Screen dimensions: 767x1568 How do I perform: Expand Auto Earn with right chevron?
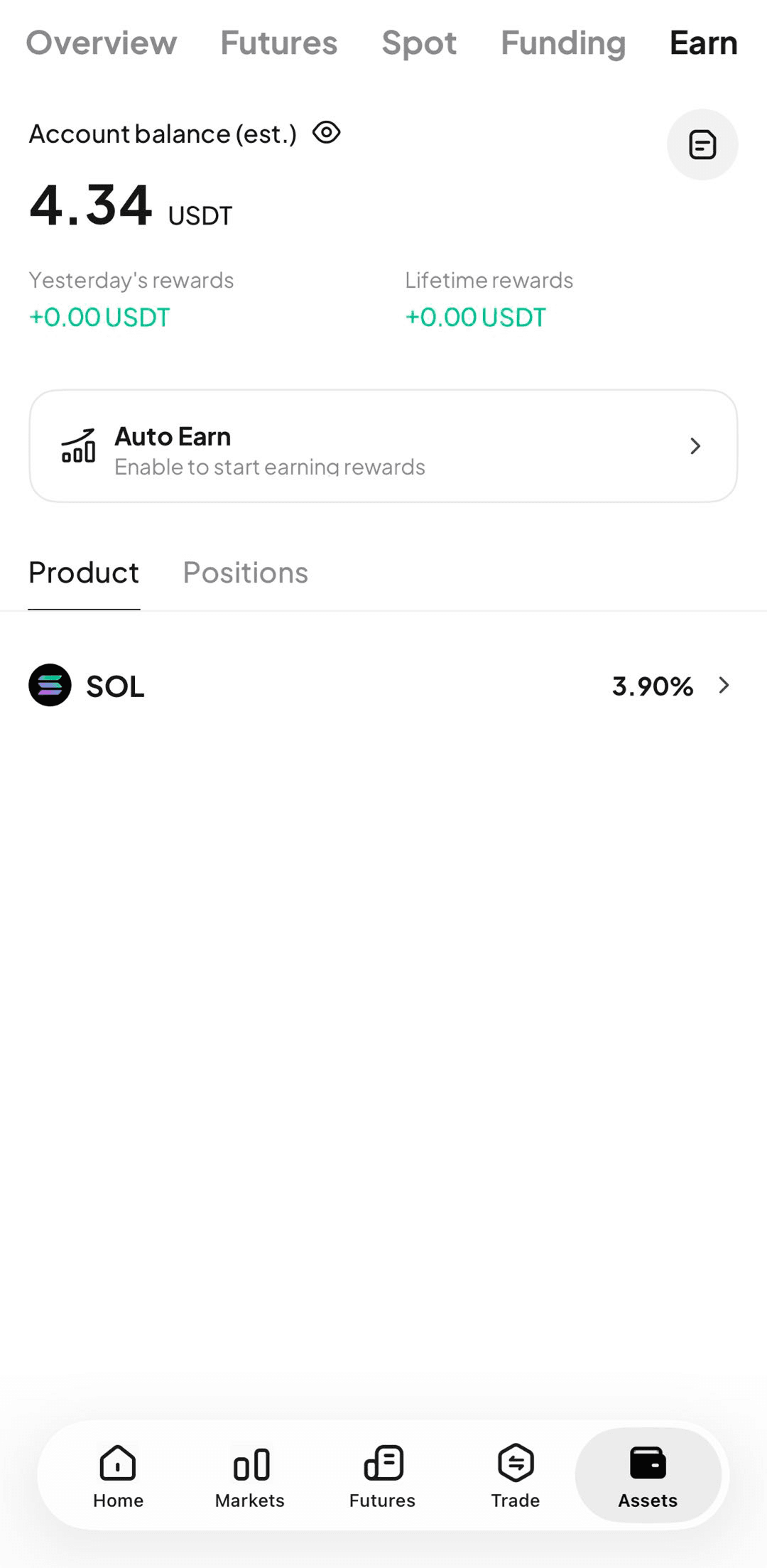click(x=695, y=446)
